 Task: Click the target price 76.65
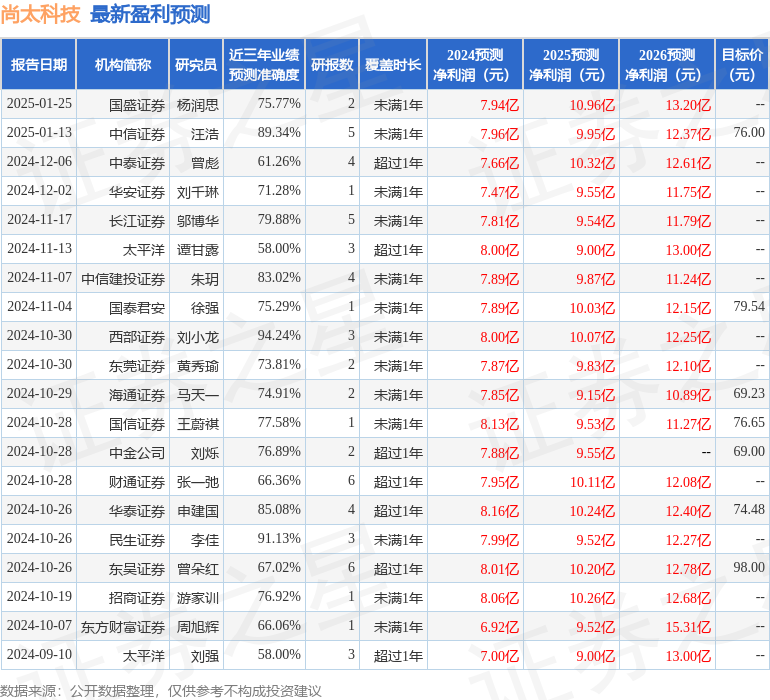point(749,422)
